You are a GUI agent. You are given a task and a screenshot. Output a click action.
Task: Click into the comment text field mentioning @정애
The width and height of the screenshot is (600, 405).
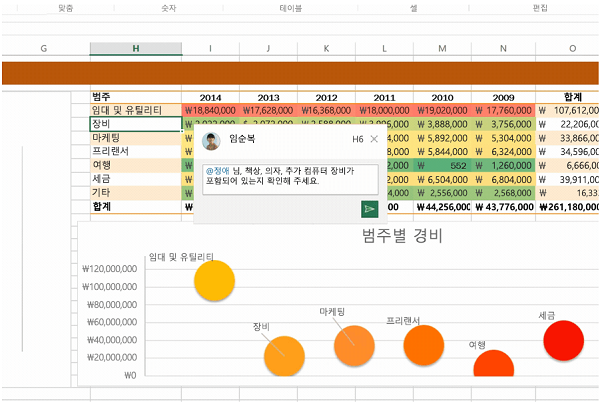point(290,179)
